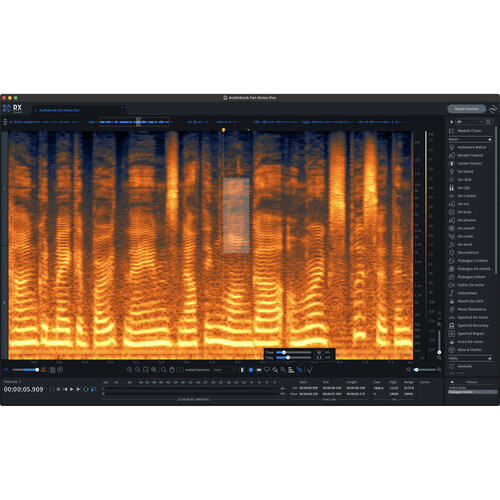The height and width of the screenshot is (500, 500).
Task: Open the Music Rebalance module
Action: 471,309
